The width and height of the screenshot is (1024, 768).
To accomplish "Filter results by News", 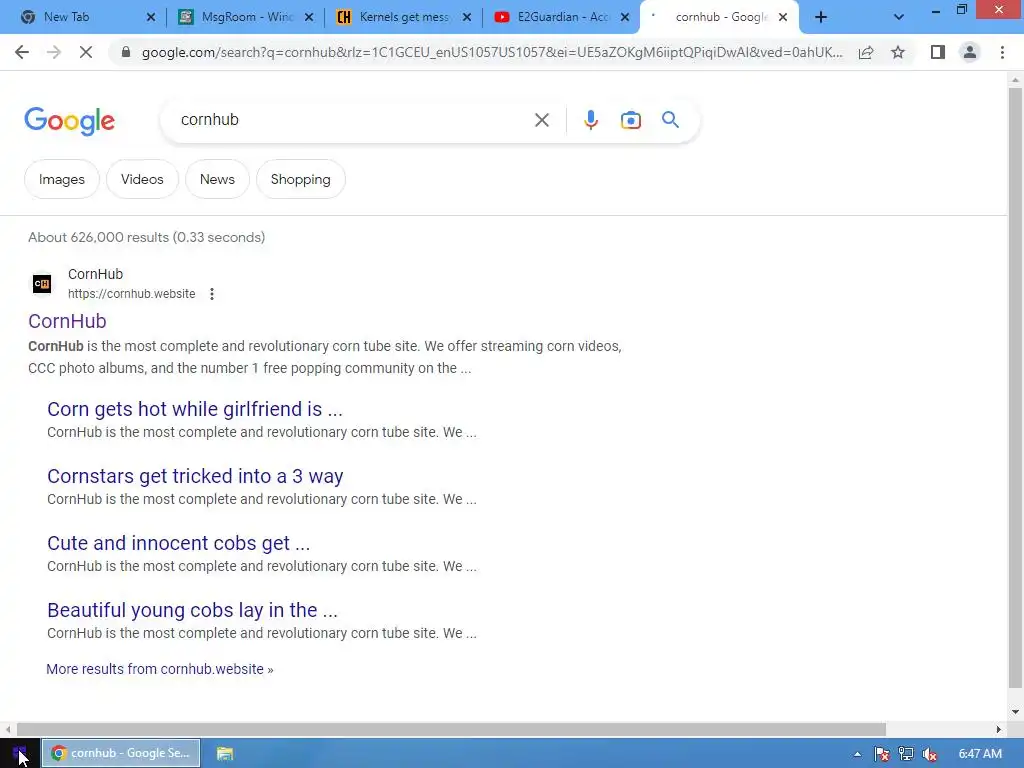I will tap(217, 180).
